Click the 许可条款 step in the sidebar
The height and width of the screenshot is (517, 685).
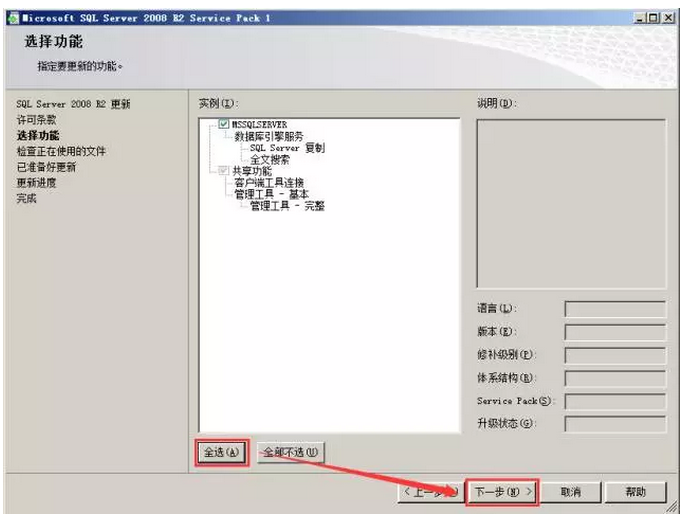(x=36, y=120)
